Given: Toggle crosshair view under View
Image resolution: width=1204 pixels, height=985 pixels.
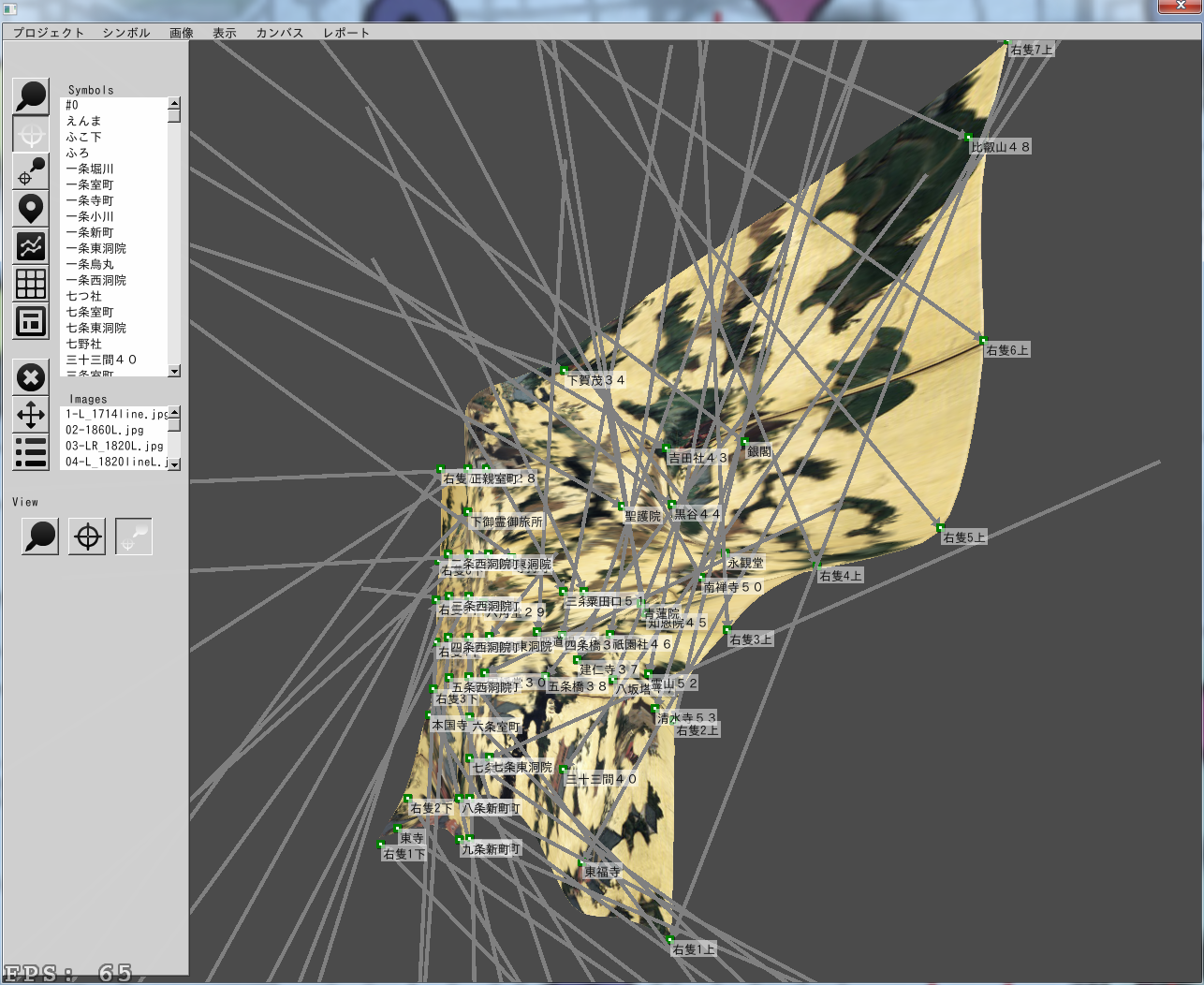Looking at the screenshot, I should click(87, 537).
